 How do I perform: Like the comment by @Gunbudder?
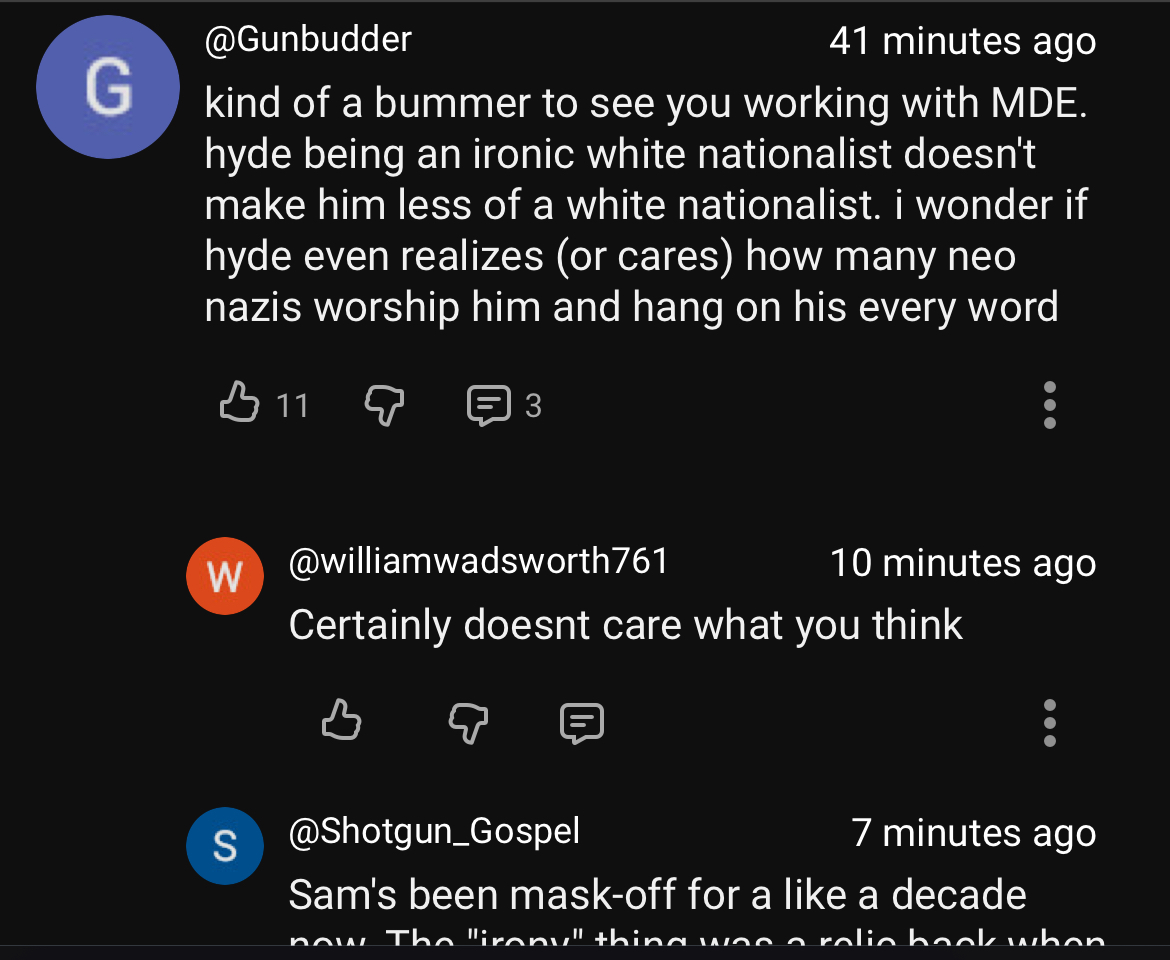238,404
